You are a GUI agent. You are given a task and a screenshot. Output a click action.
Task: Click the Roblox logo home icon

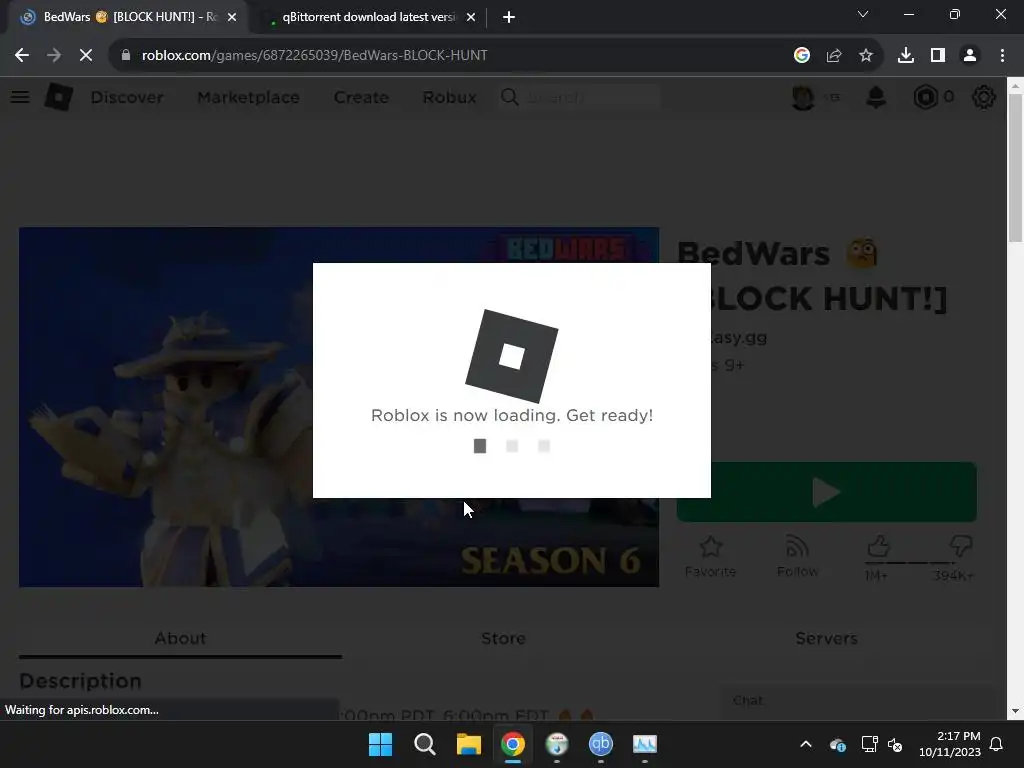(59, 97)
